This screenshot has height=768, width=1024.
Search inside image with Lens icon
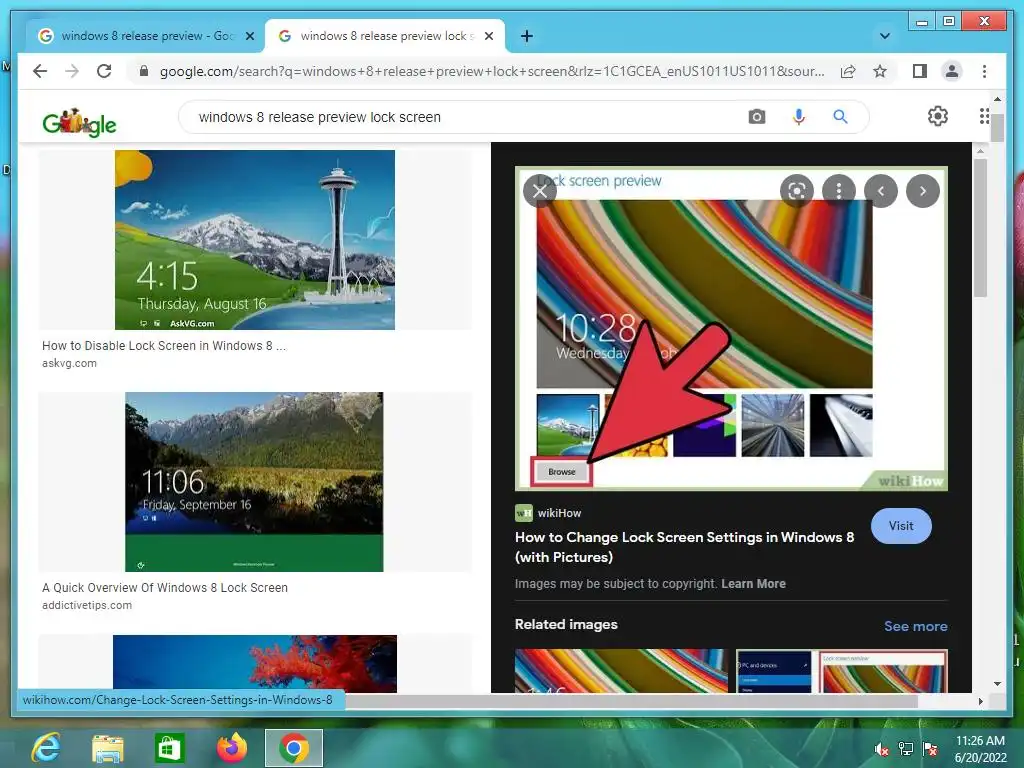797,191
